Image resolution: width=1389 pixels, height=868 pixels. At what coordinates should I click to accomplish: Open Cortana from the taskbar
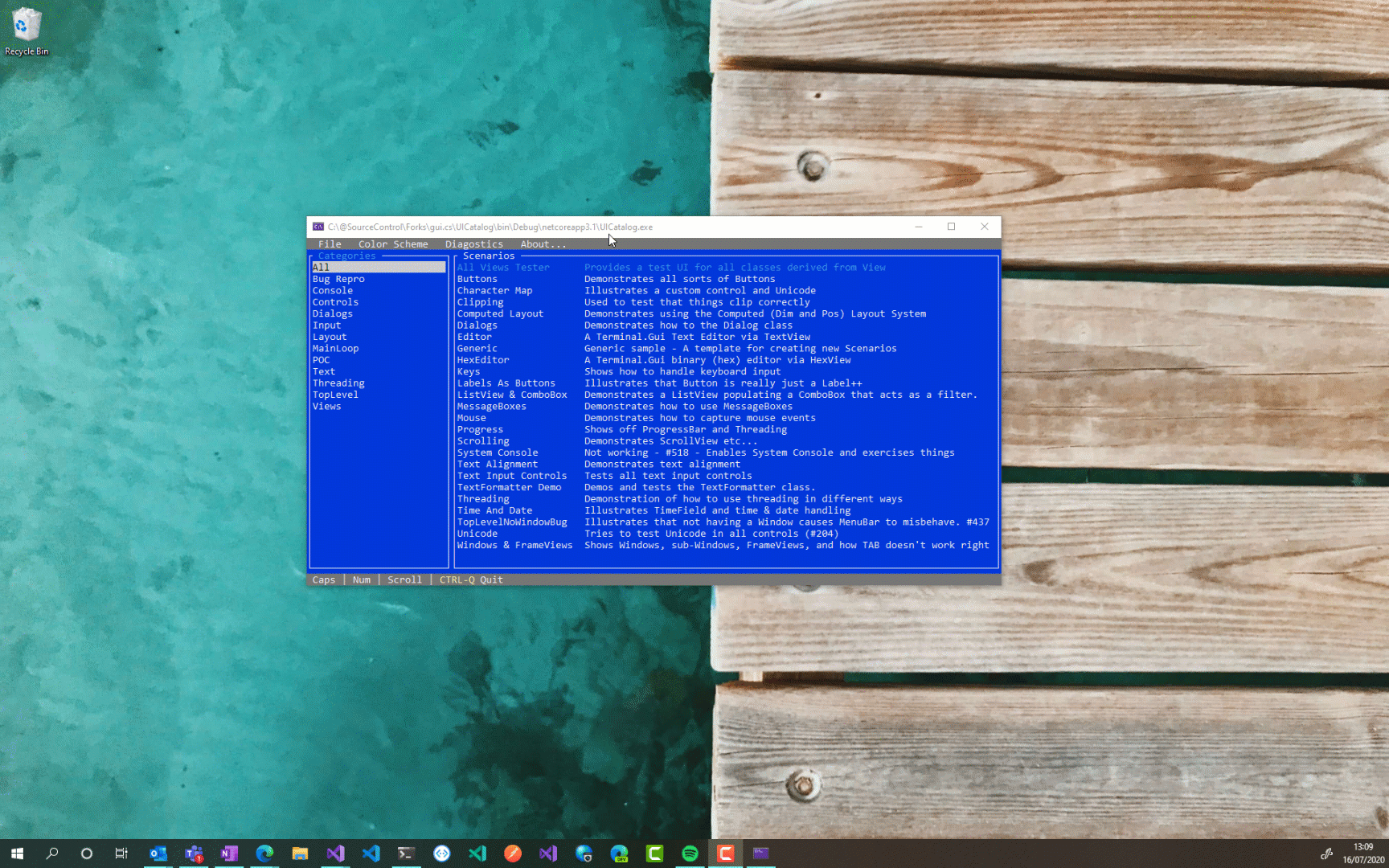[87, 854]
